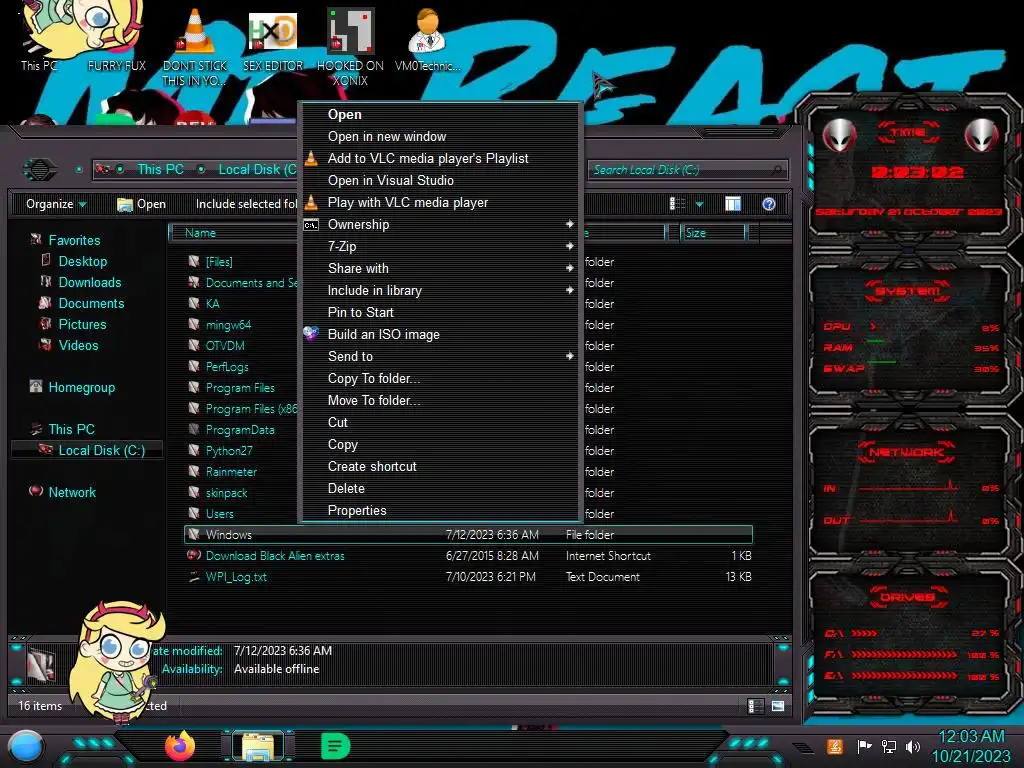Click the orange Java tray icon
This screenshot has width=1024, height=768.
coord(835,746)
